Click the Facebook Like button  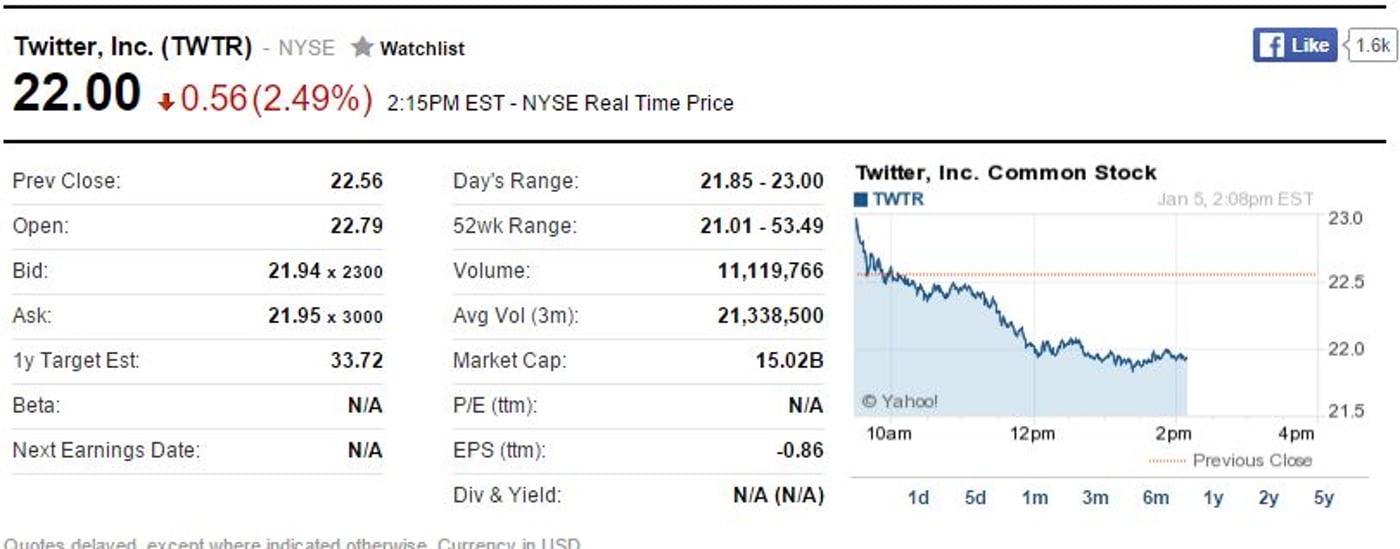1294,45
